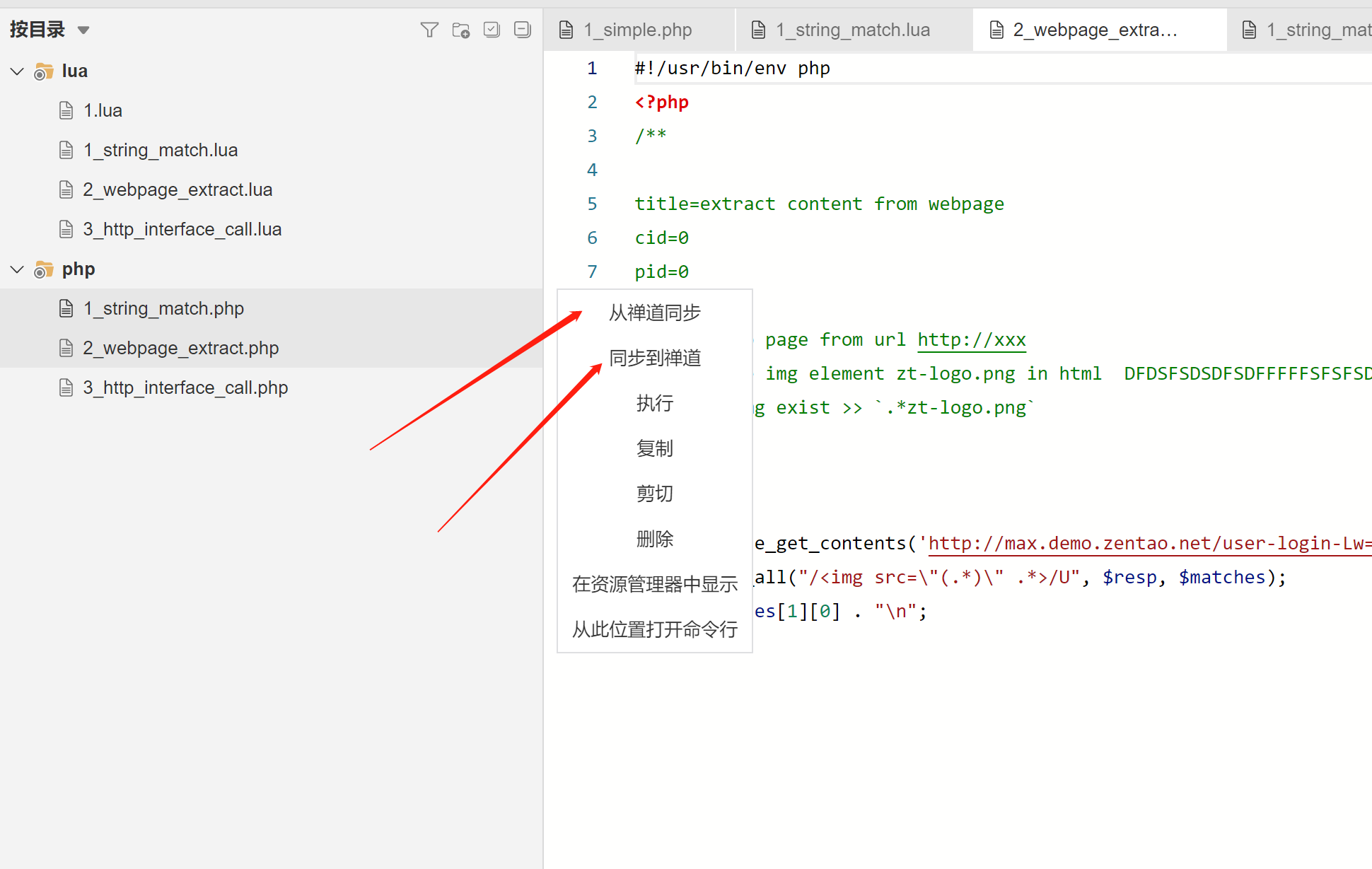The height and width of the screenshot is (869, 1372).
Task: Click the collapse-all minus box icon
Action: click(x=522, y=30)
